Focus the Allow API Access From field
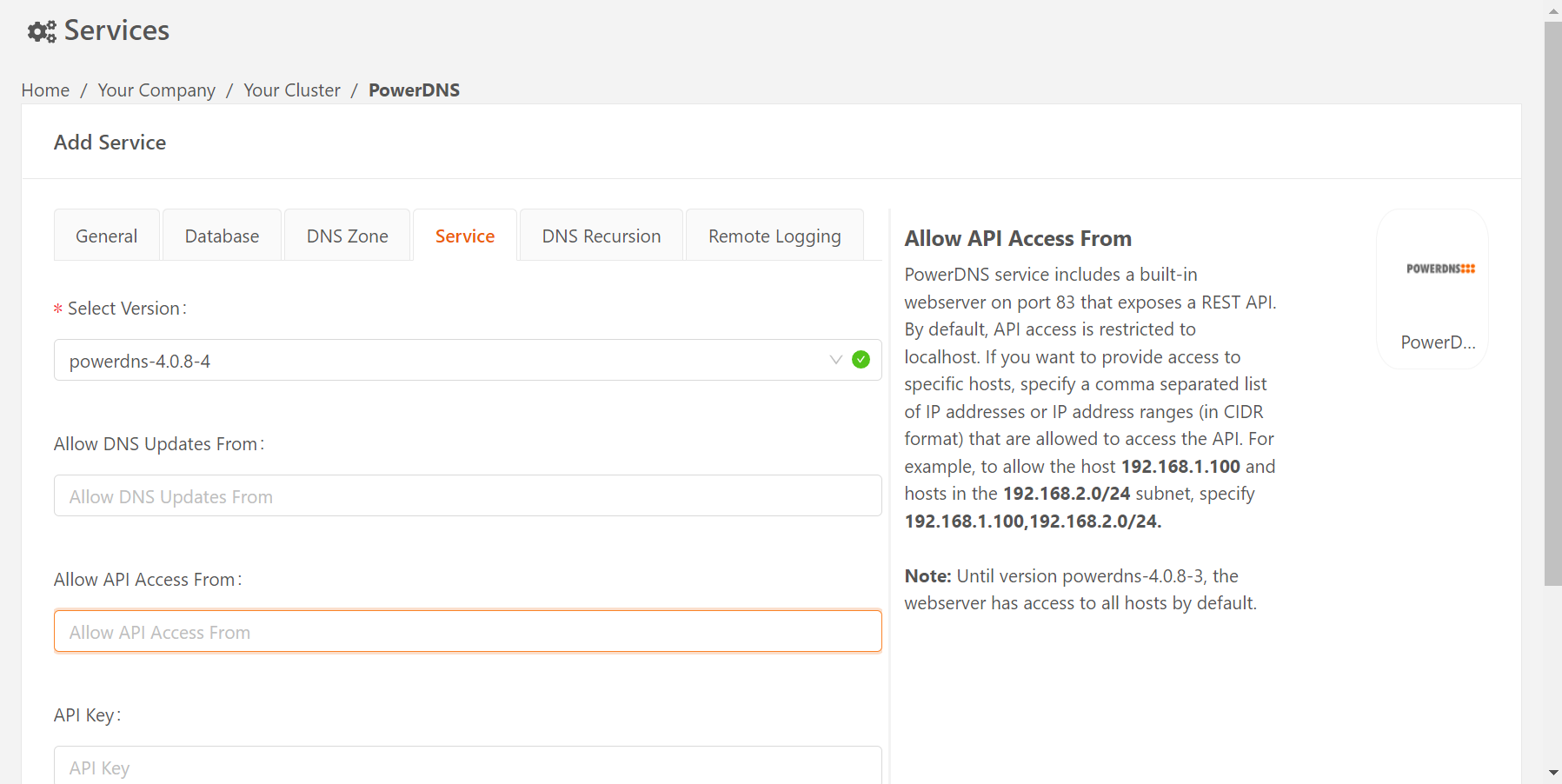Image resolution: width=1562 pixels, height=784 pixels. (468, 631)
